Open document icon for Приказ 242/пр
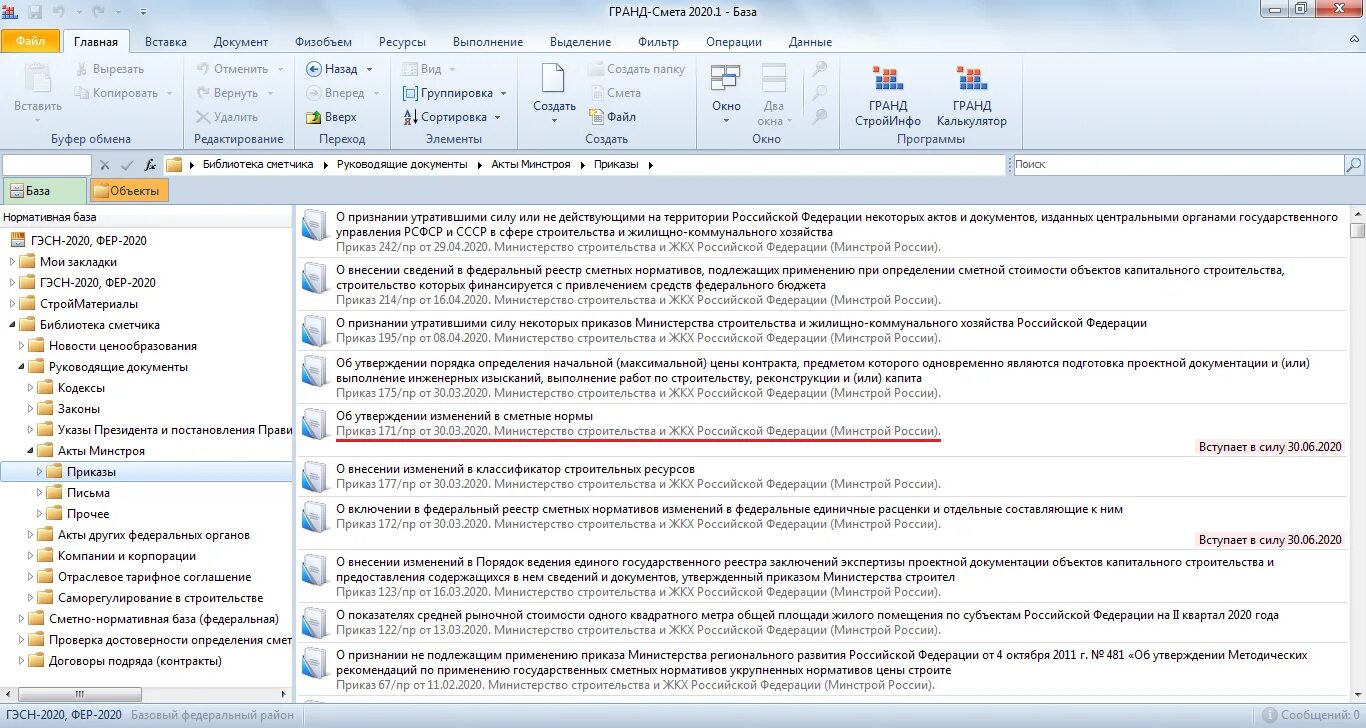Image resolution: width=1366 pixels, height=728 pixels. click(315, 224)
